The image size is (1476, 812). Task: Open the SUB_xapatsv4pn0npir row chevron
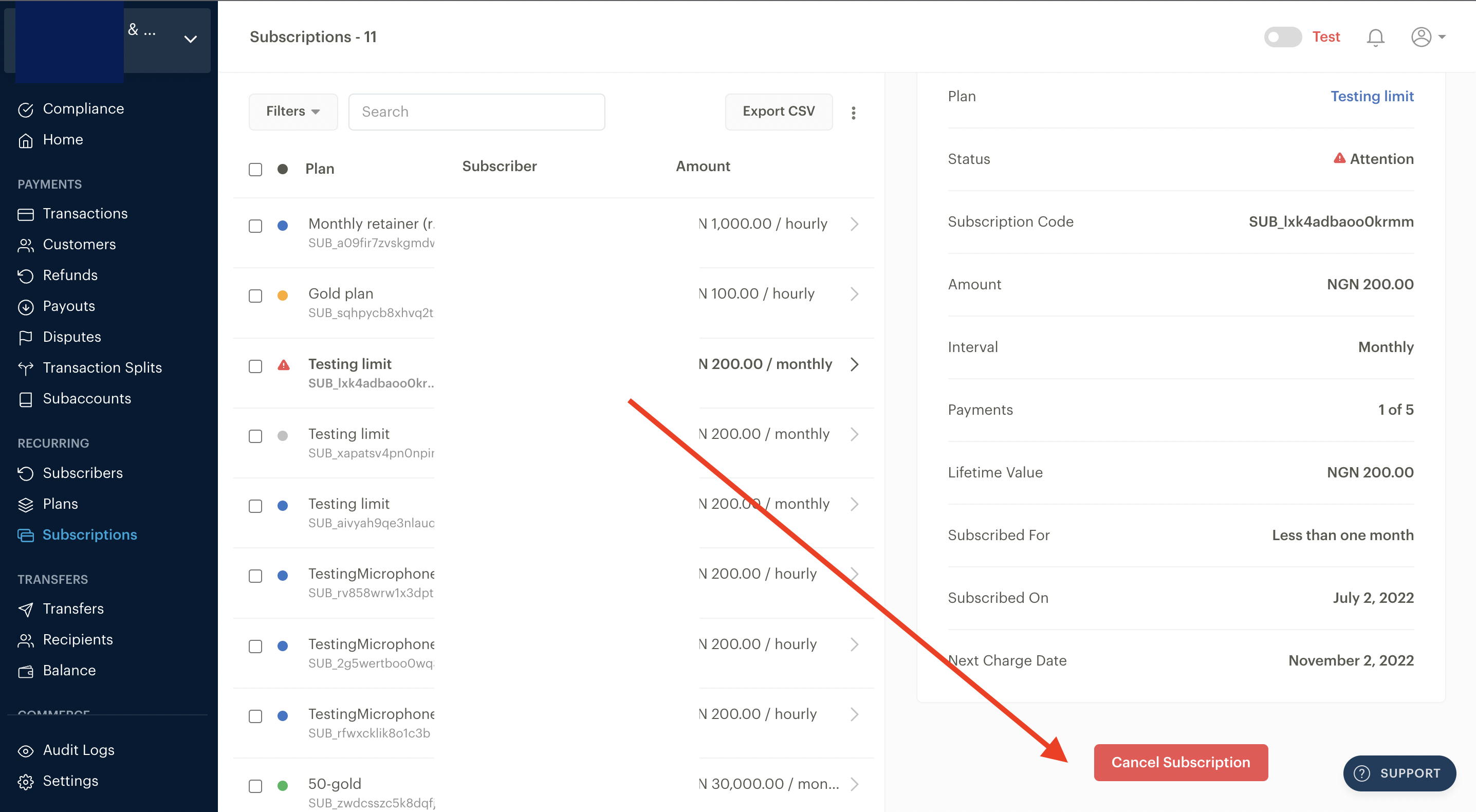[854, 434]
